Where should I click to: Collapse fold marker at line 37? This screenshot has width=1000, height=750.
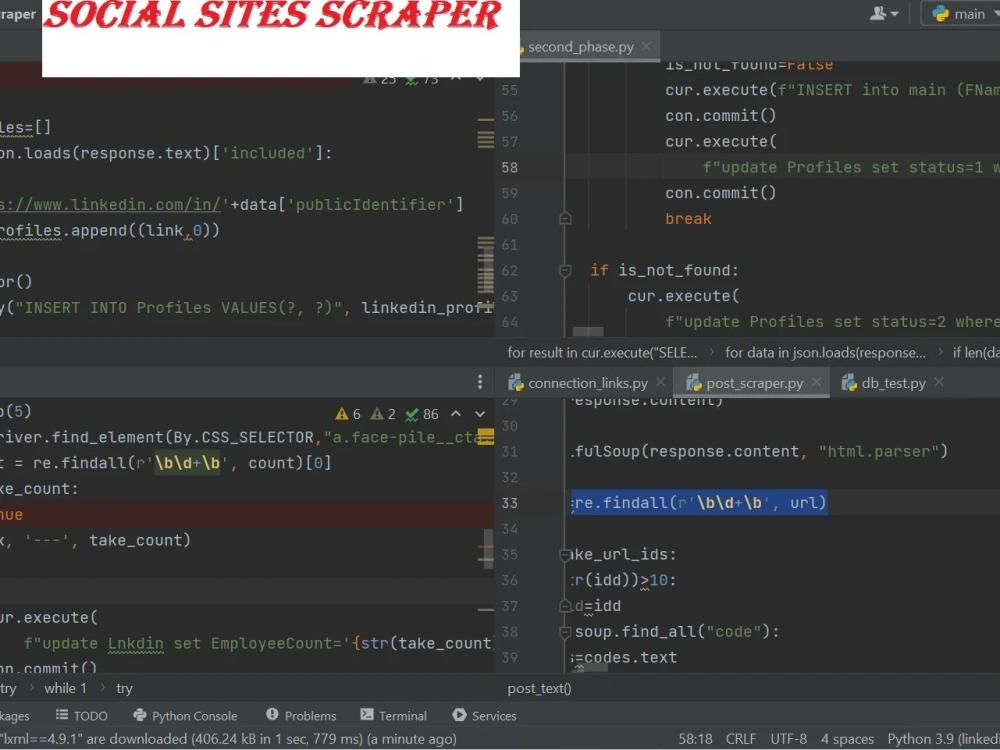(564, 606)
